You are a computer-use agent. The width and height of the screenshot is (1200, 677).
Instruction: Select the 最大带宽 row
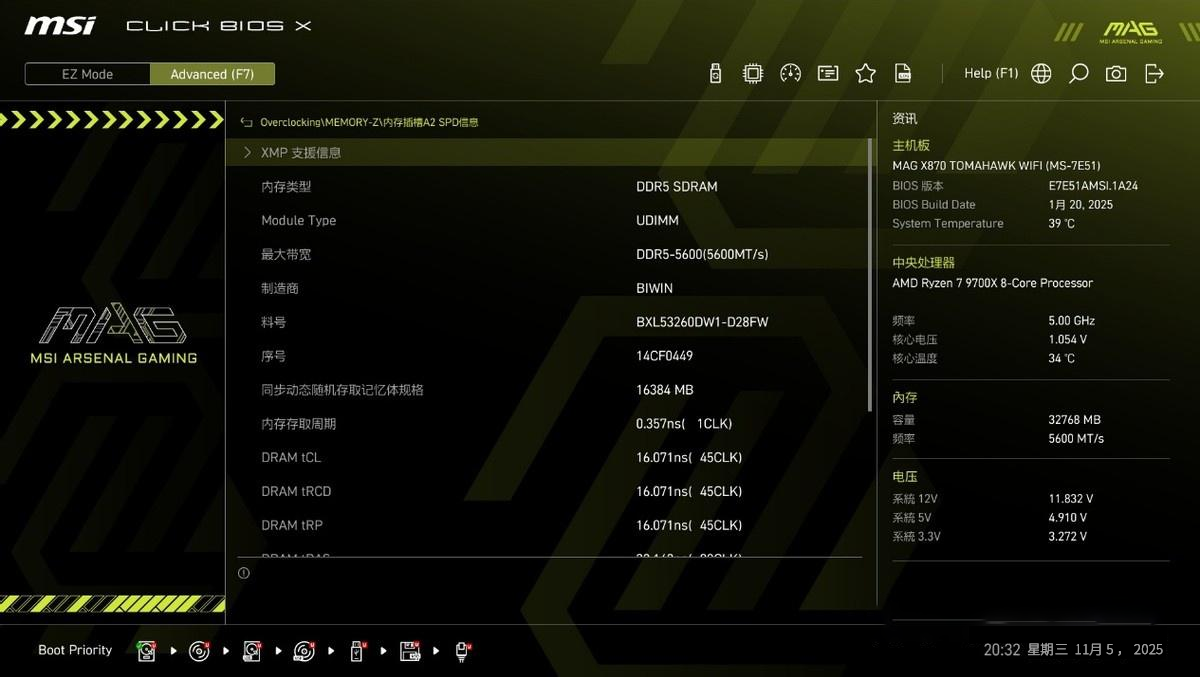549,254
